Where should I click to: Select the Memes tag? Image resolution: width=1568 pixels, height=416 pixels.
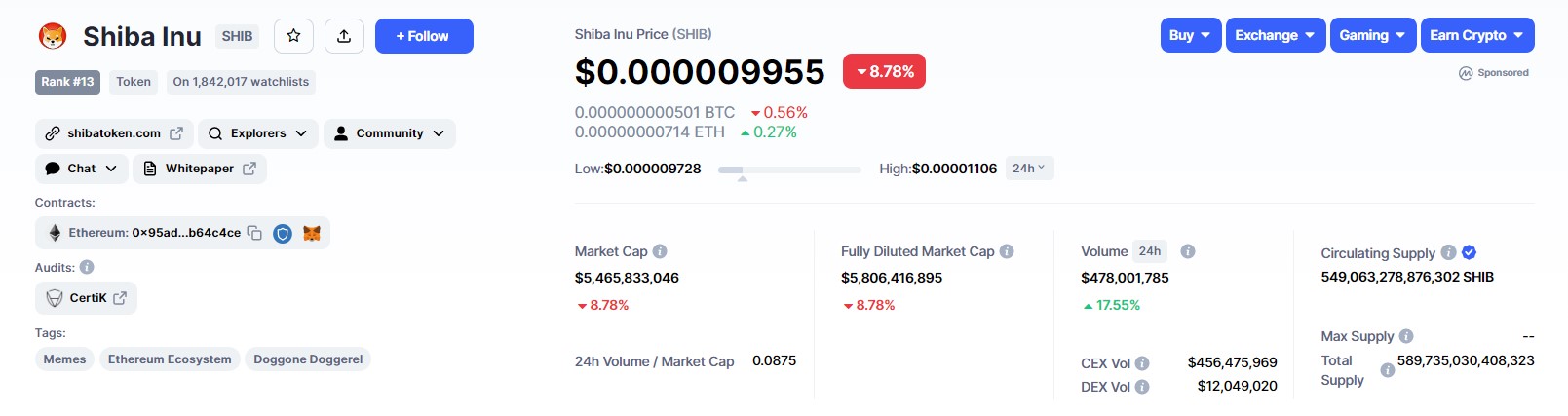coord(64,359)
